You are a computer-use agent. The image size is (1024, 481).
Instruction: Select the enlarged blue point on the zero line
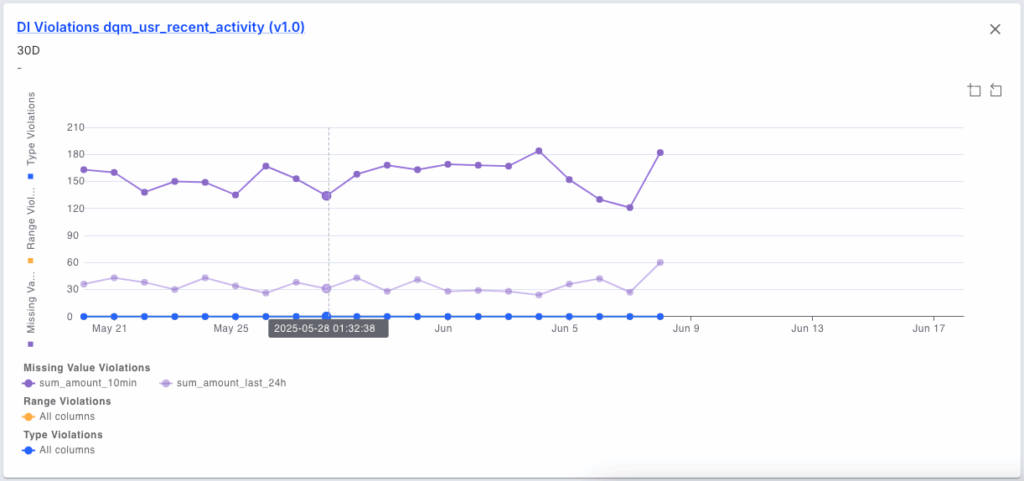click(x=327, y=317)
